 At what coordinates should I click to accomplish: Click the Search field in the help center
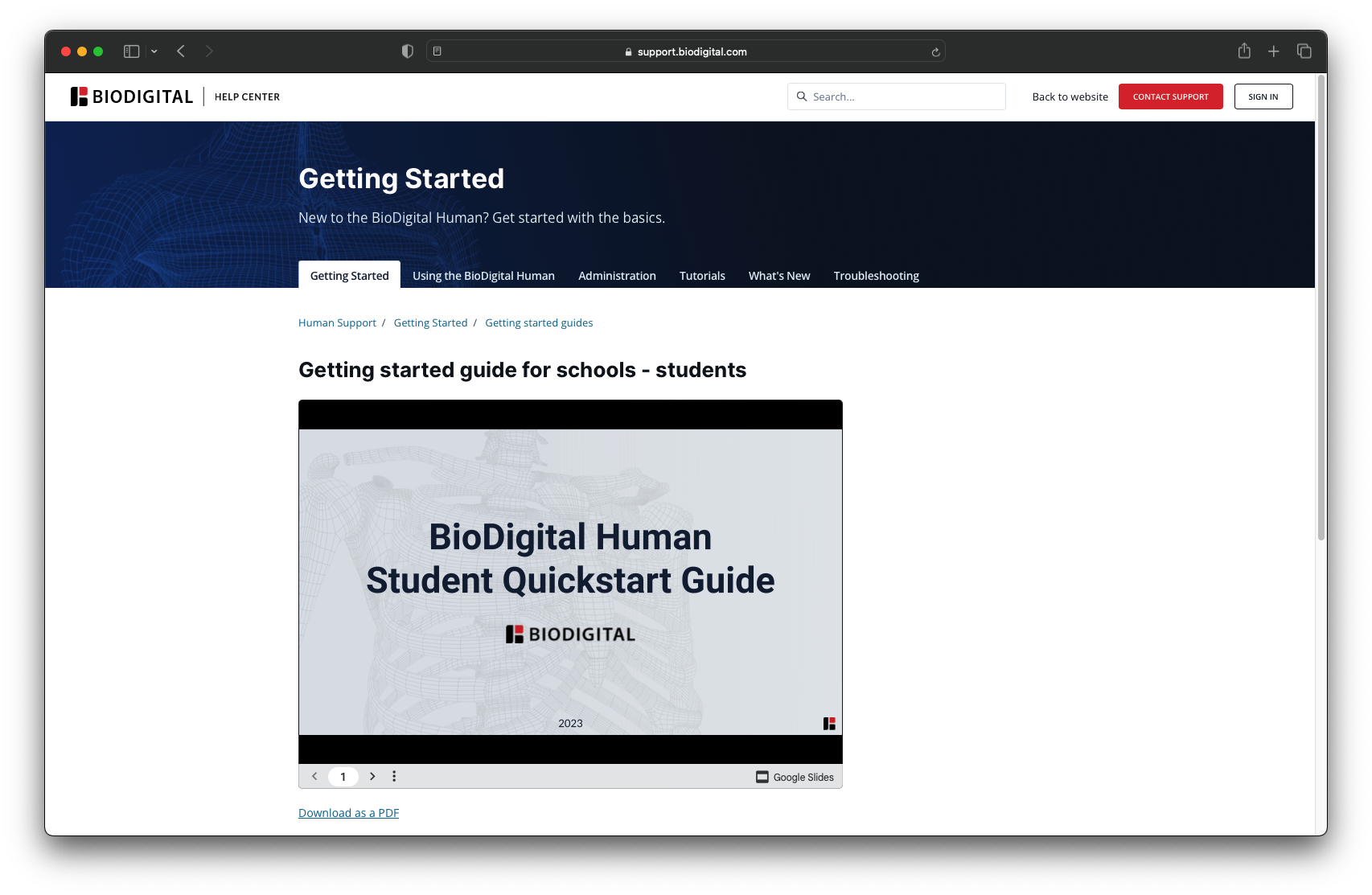[x=896, y=96]
